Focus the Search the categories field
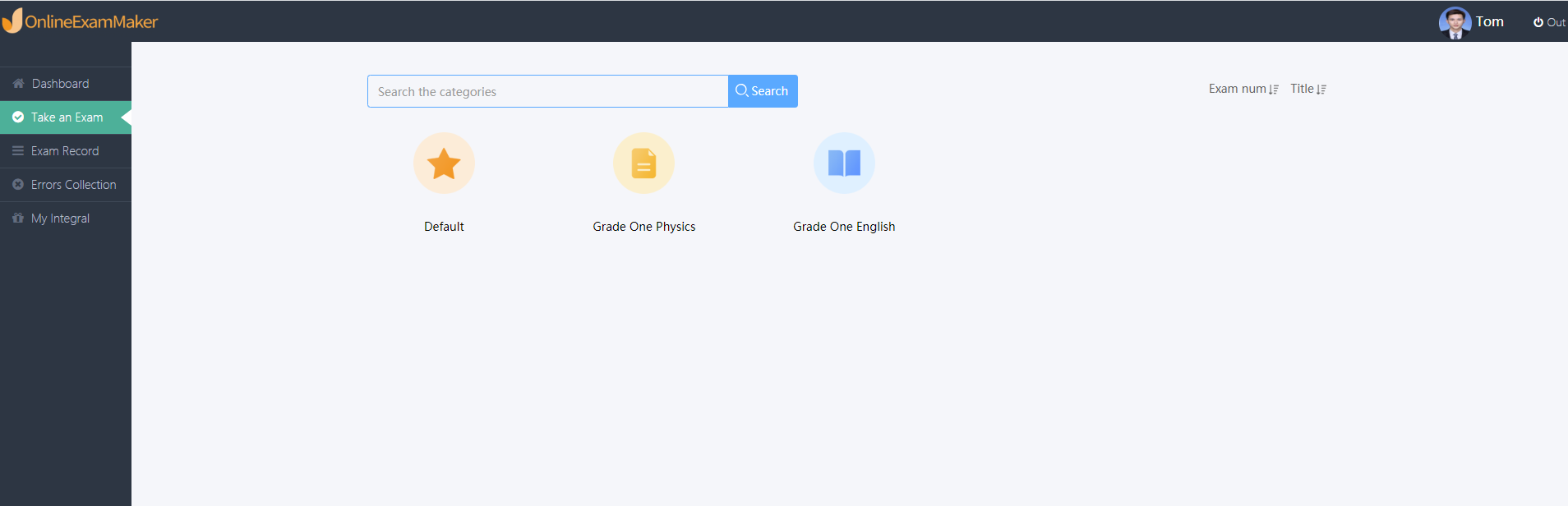The width and height of the screenshot is (1568, 506). click(x=548, y=91)
